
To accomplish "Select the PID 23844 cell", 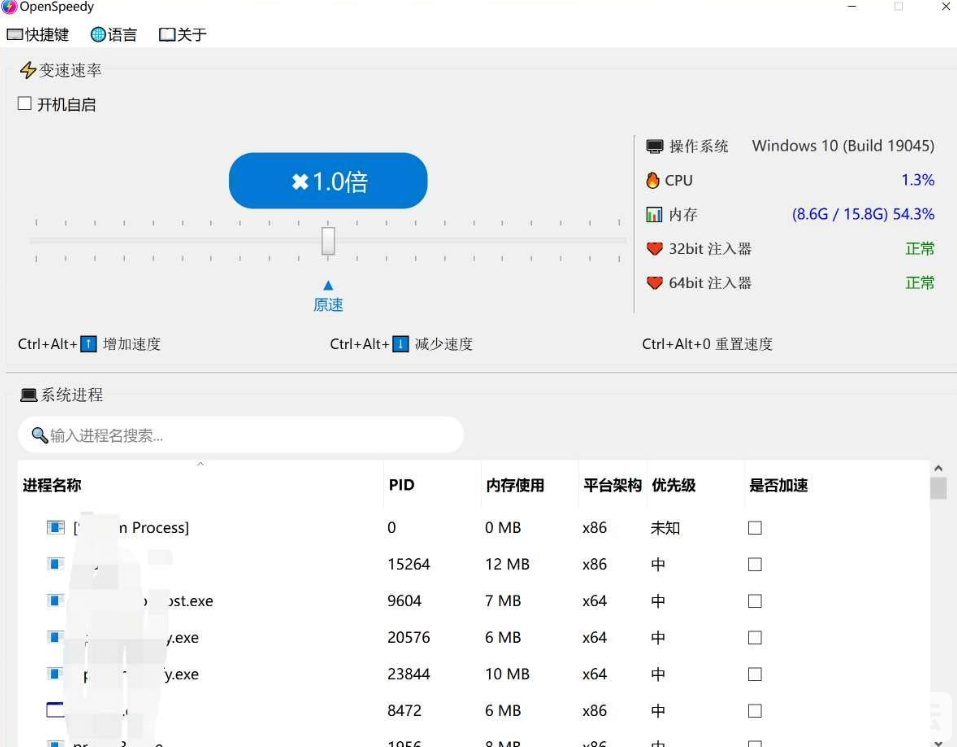I will (409, 674).
